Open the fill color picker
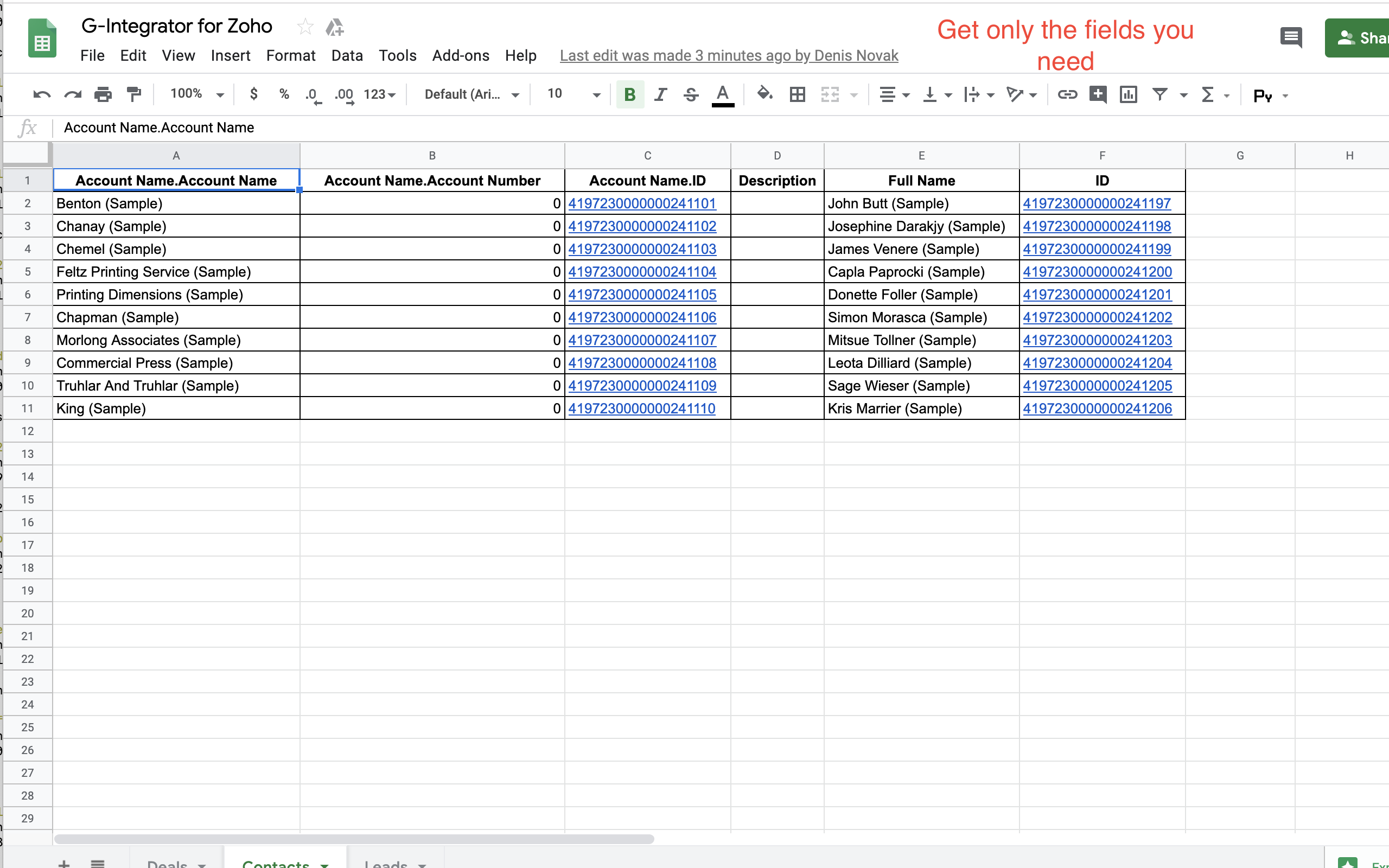1389x868 pixels. click(x=764, y=94)
